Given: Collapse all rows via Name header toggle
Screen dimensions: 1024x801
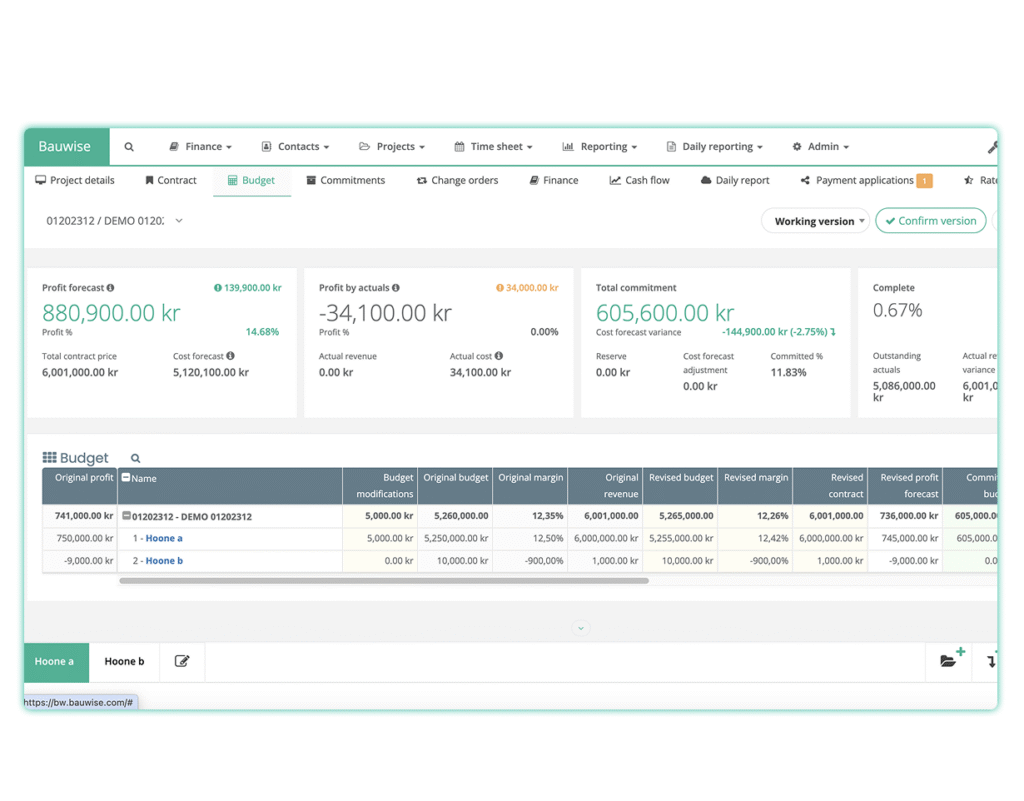Looking at the screenshot, I should coord(126,477).
